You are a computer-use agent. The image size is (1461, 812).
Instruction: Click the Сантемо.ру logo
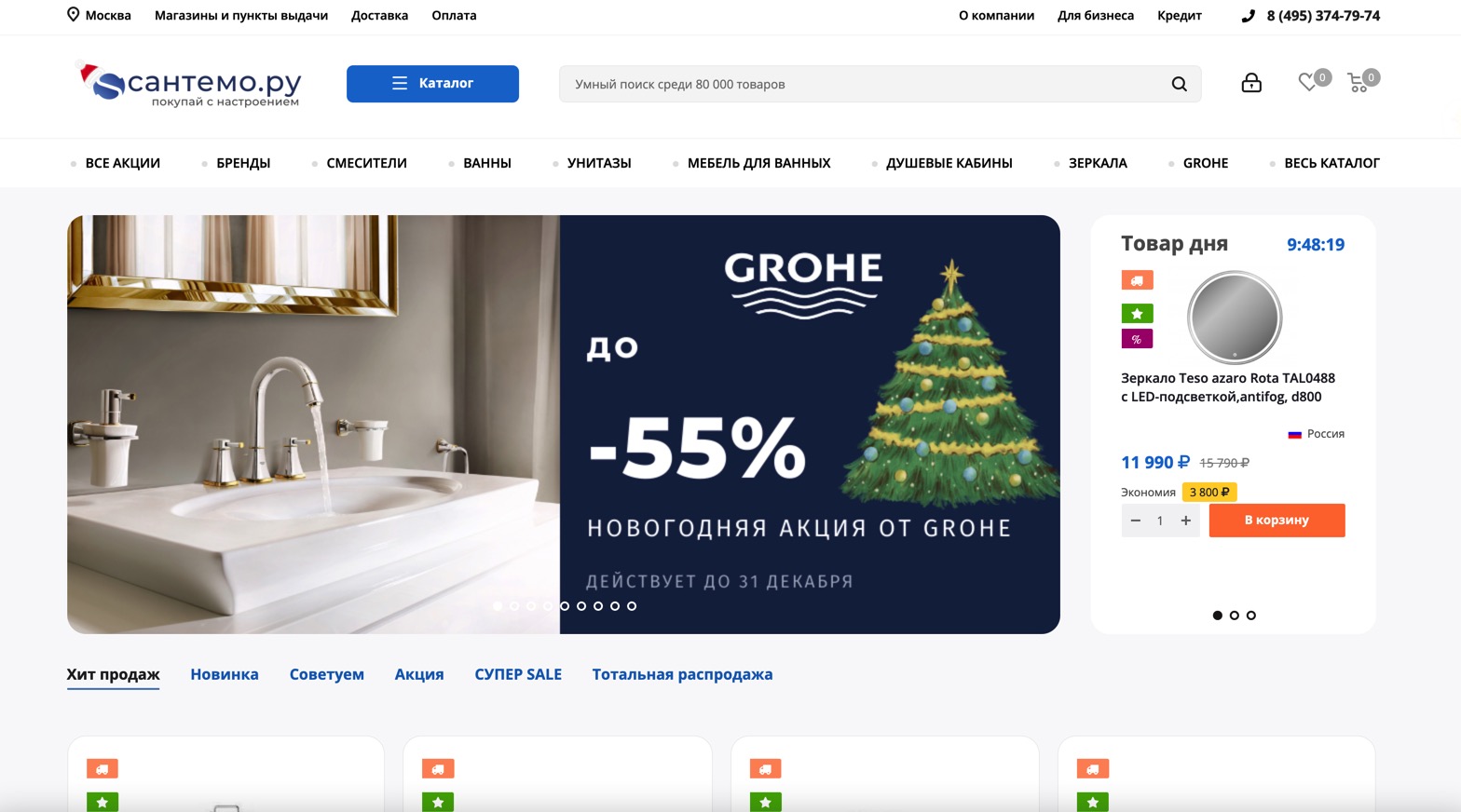pos(188,84)
